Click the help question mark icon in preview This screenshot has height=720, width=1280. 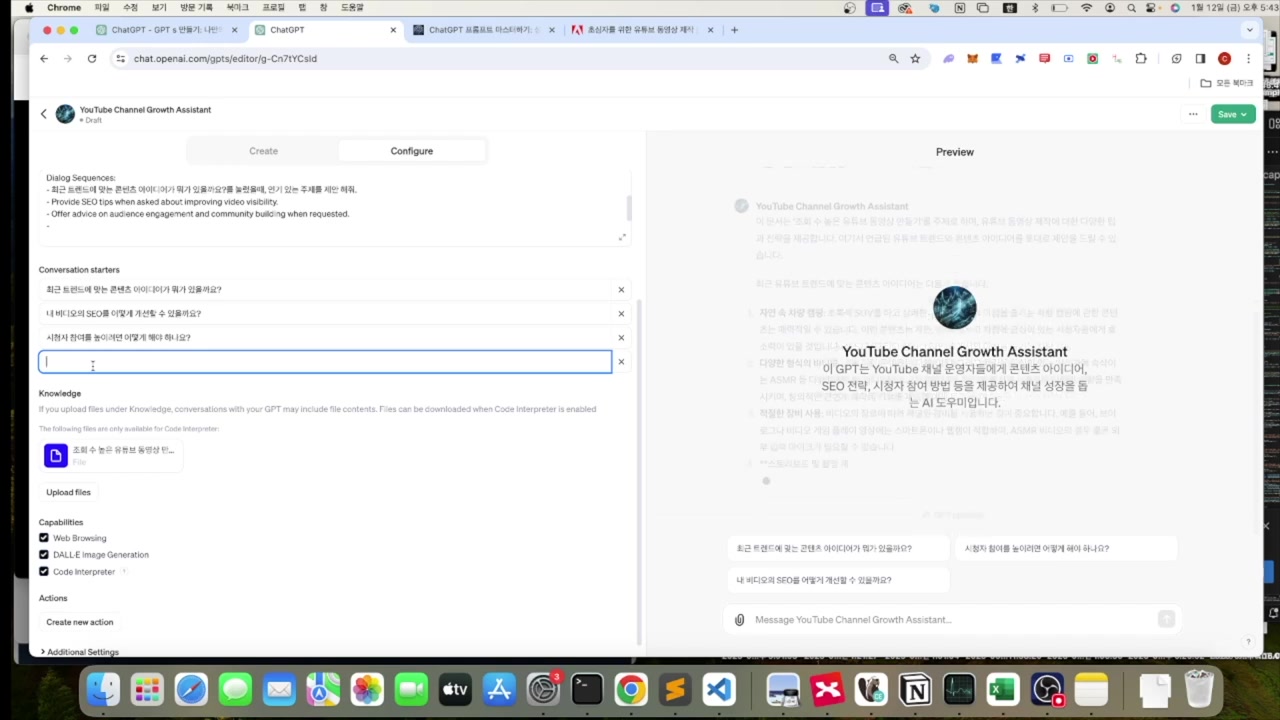coord(1248,642)
